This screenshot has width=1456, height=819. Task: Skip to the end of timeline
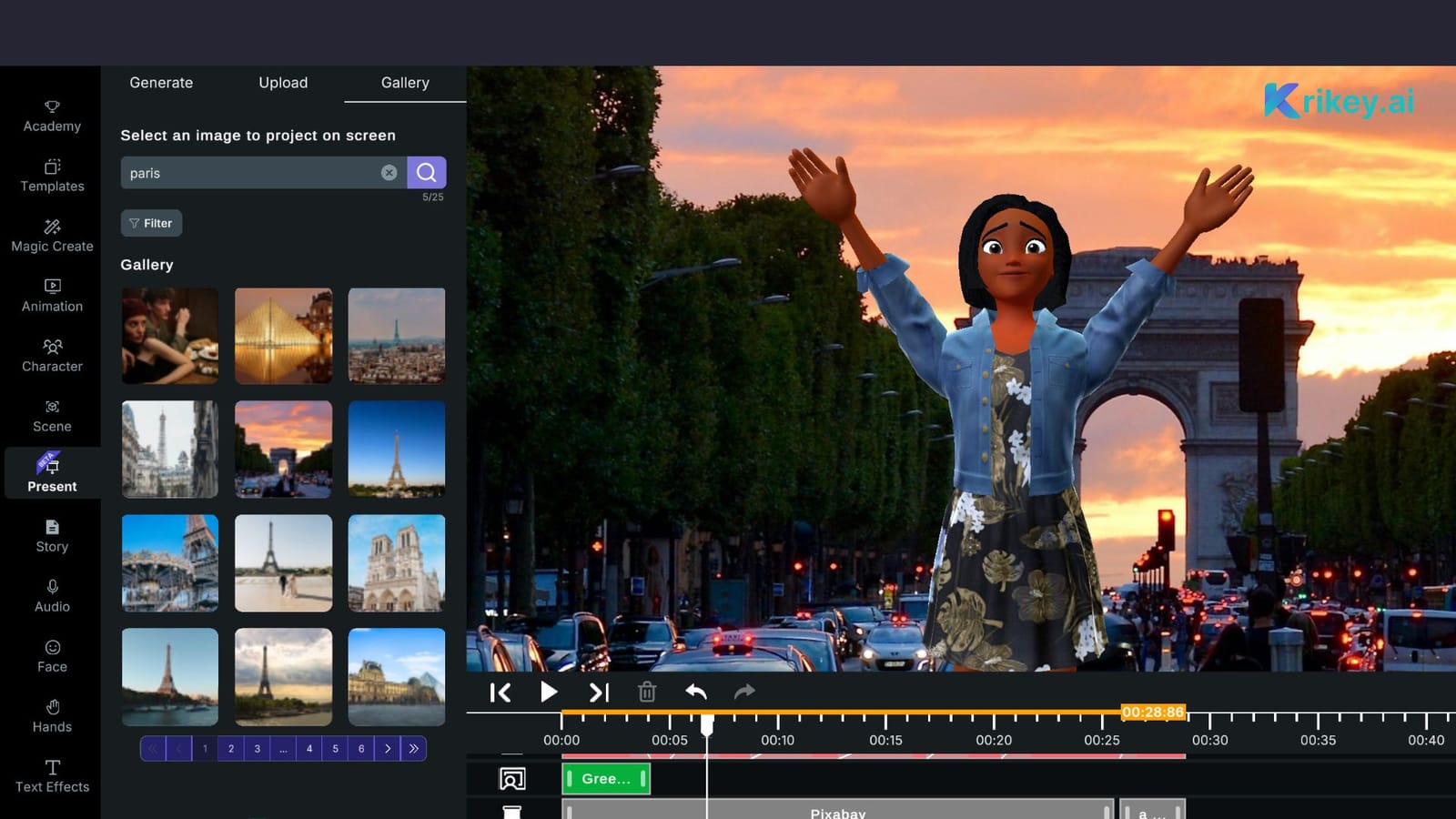pos(598,693)
